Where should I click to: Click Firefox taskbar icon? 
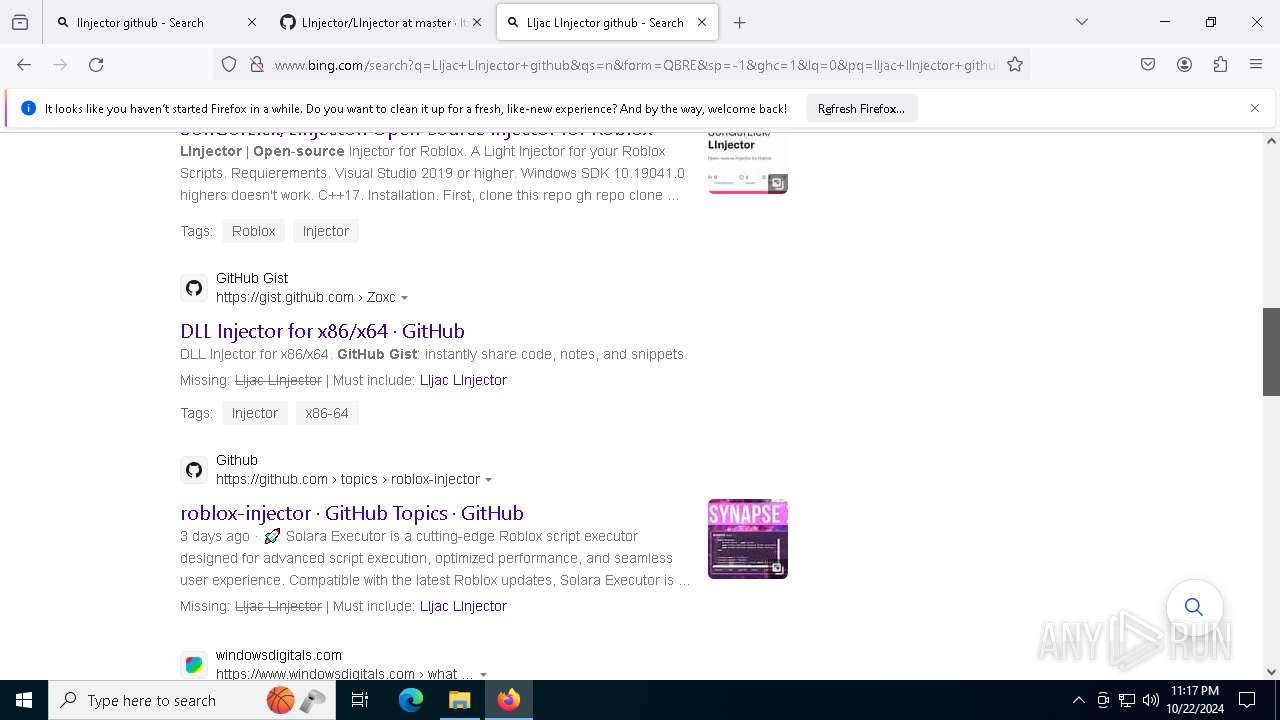click(x=508, y=700)
